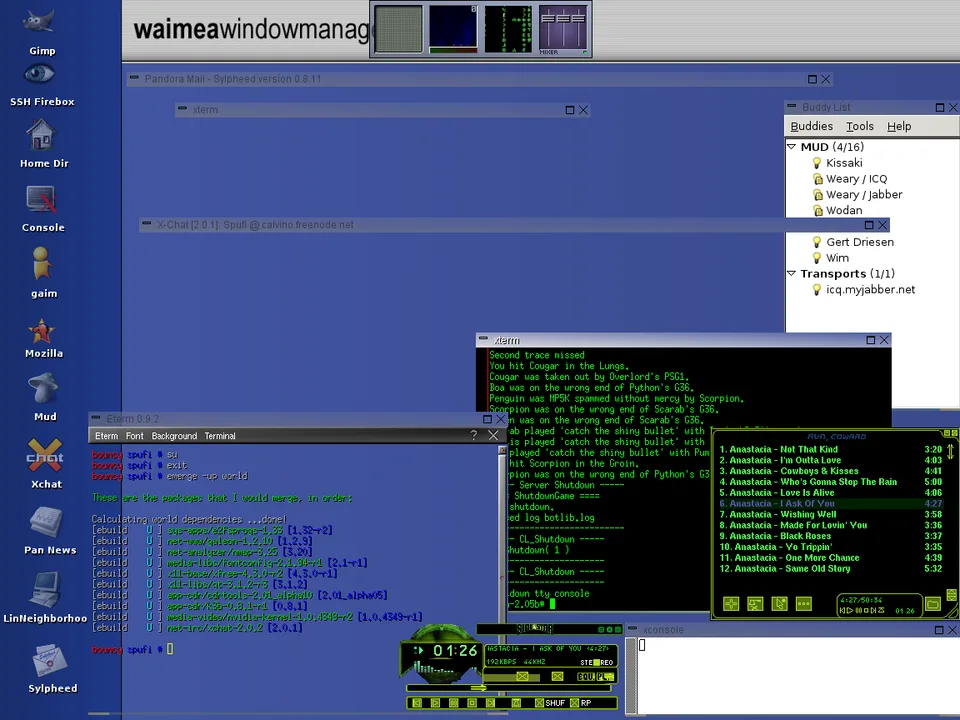Select playlist track Same Old Story
Viewport: 960px width, 720px height.
coord(831,569)
